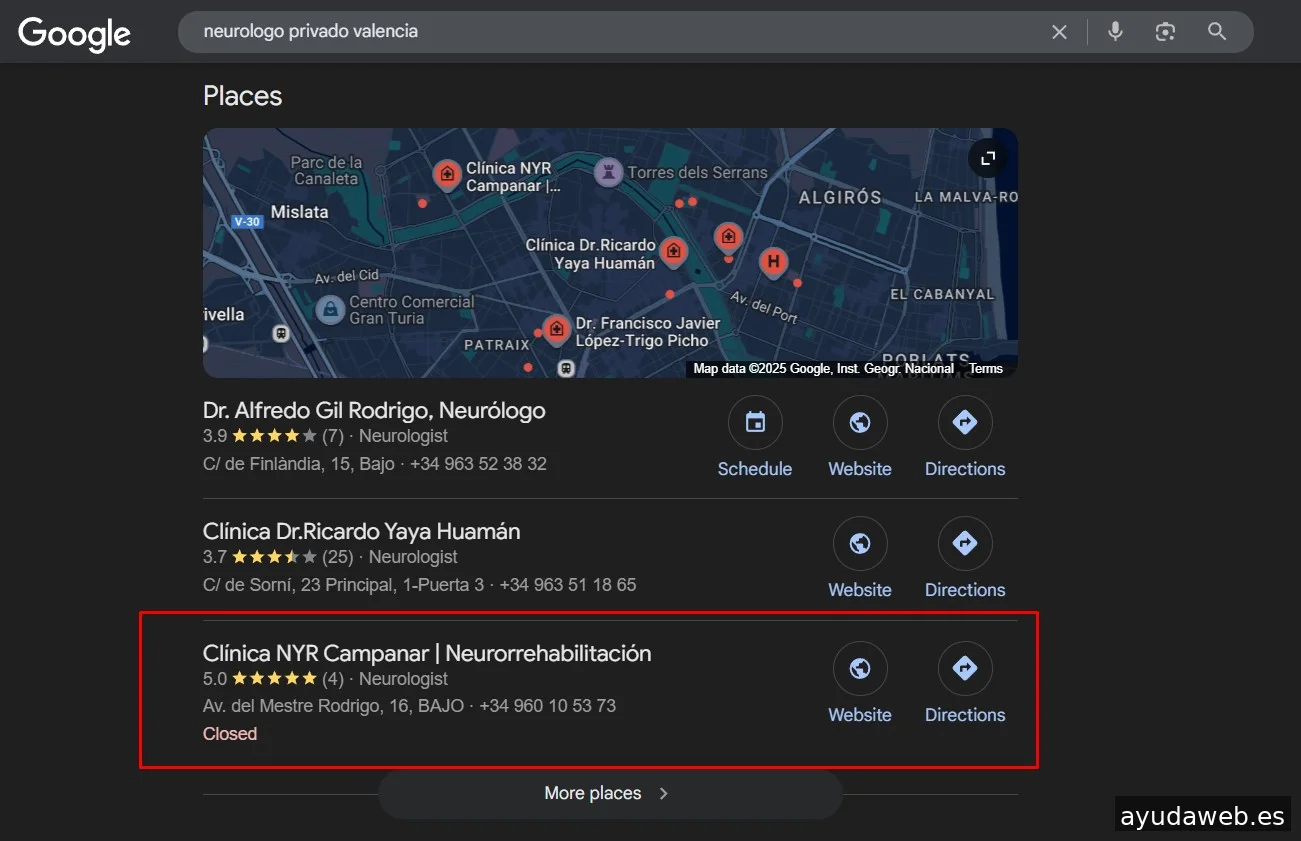
Task: Click the Google logo
Action: [x=75, y=33]
